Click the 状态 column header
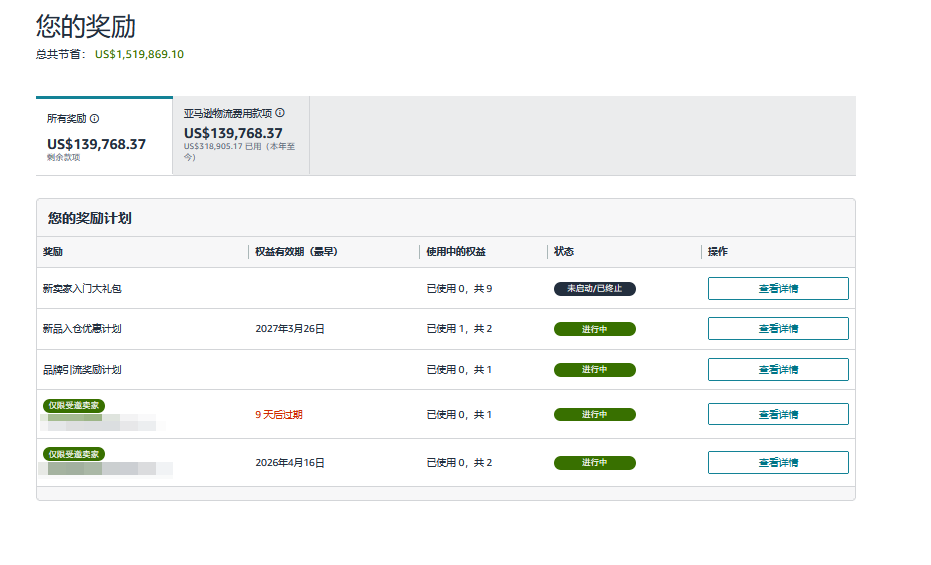Image resolution: width=931 pixels, height=565 pixels. 565,252
